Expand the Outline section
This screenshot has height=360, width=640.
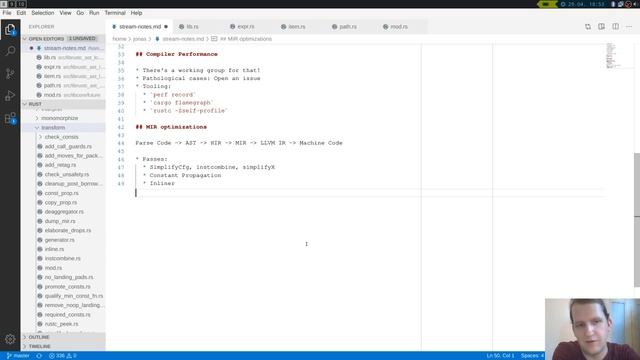pyautogui.click(x=63, y=337)
